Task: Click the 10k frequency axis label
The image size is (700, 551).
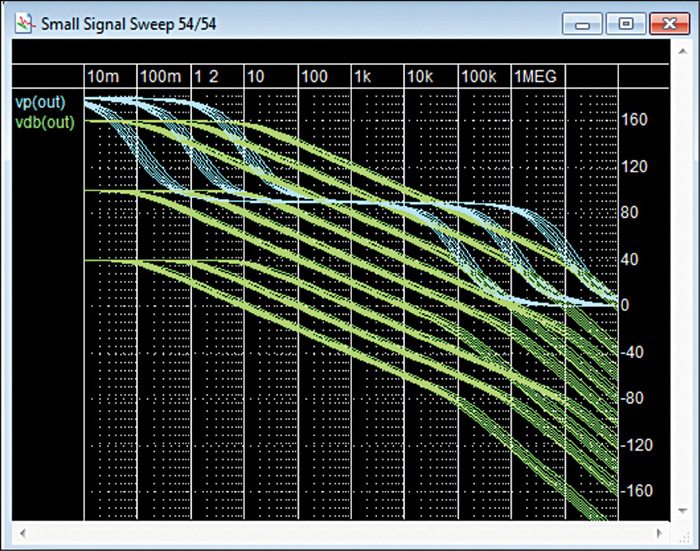Action: pos(420,77)
